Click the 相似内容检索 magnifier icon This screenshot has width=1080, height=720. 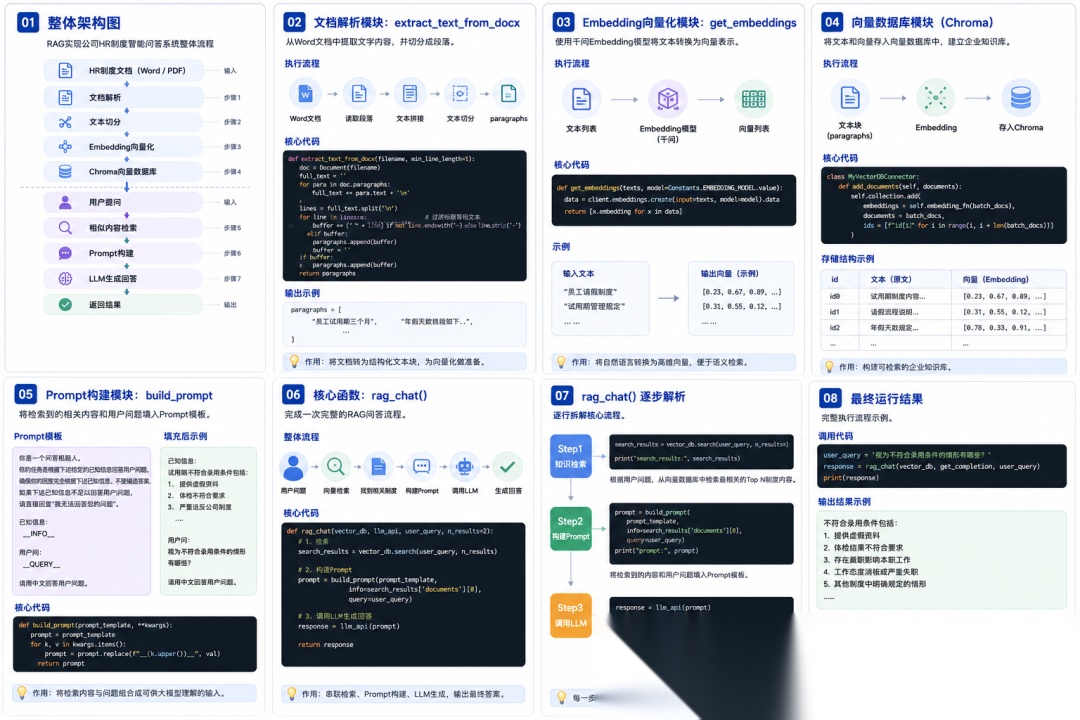point(65,227)
